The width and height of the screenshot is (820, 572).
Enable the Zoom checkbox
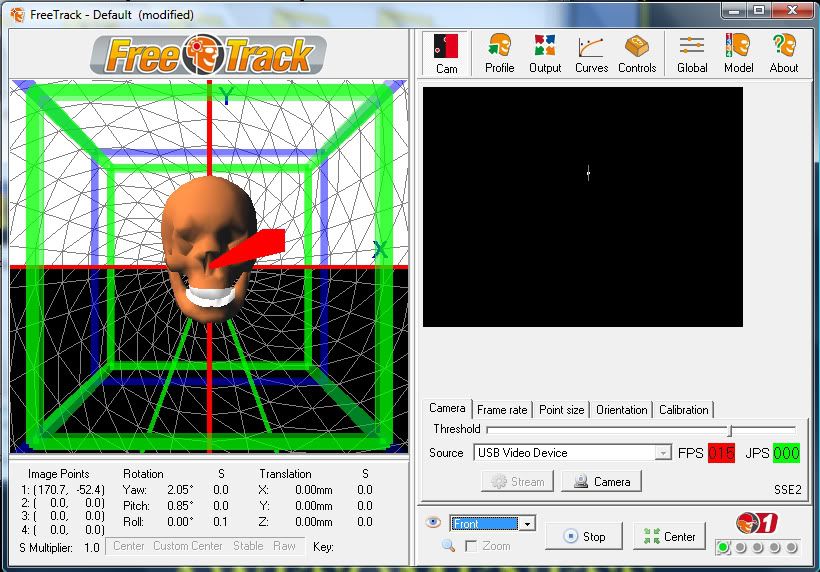tap(471, 546)
